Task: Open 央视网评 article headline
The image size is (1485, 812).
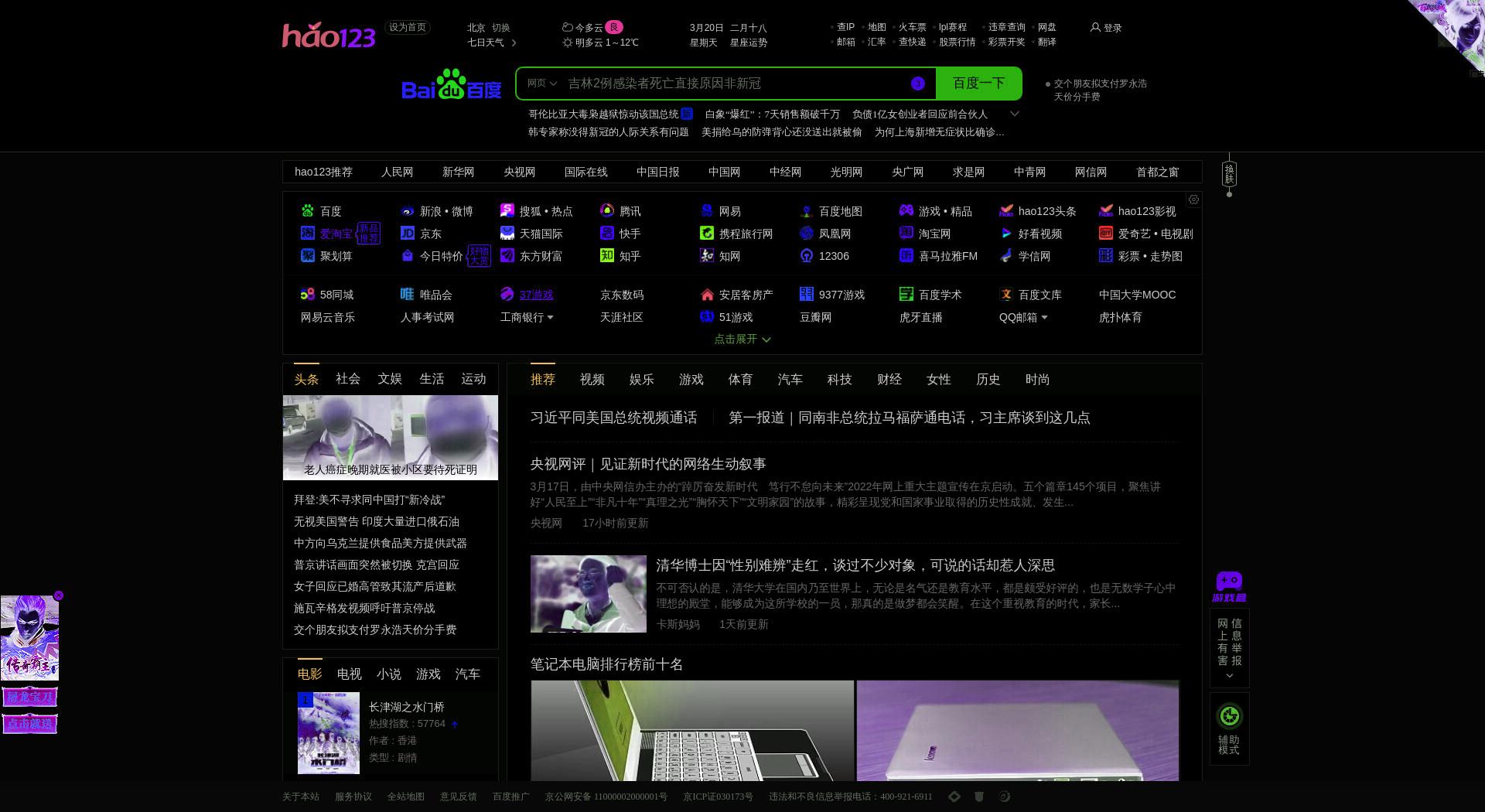Action: tap(647, 464)
